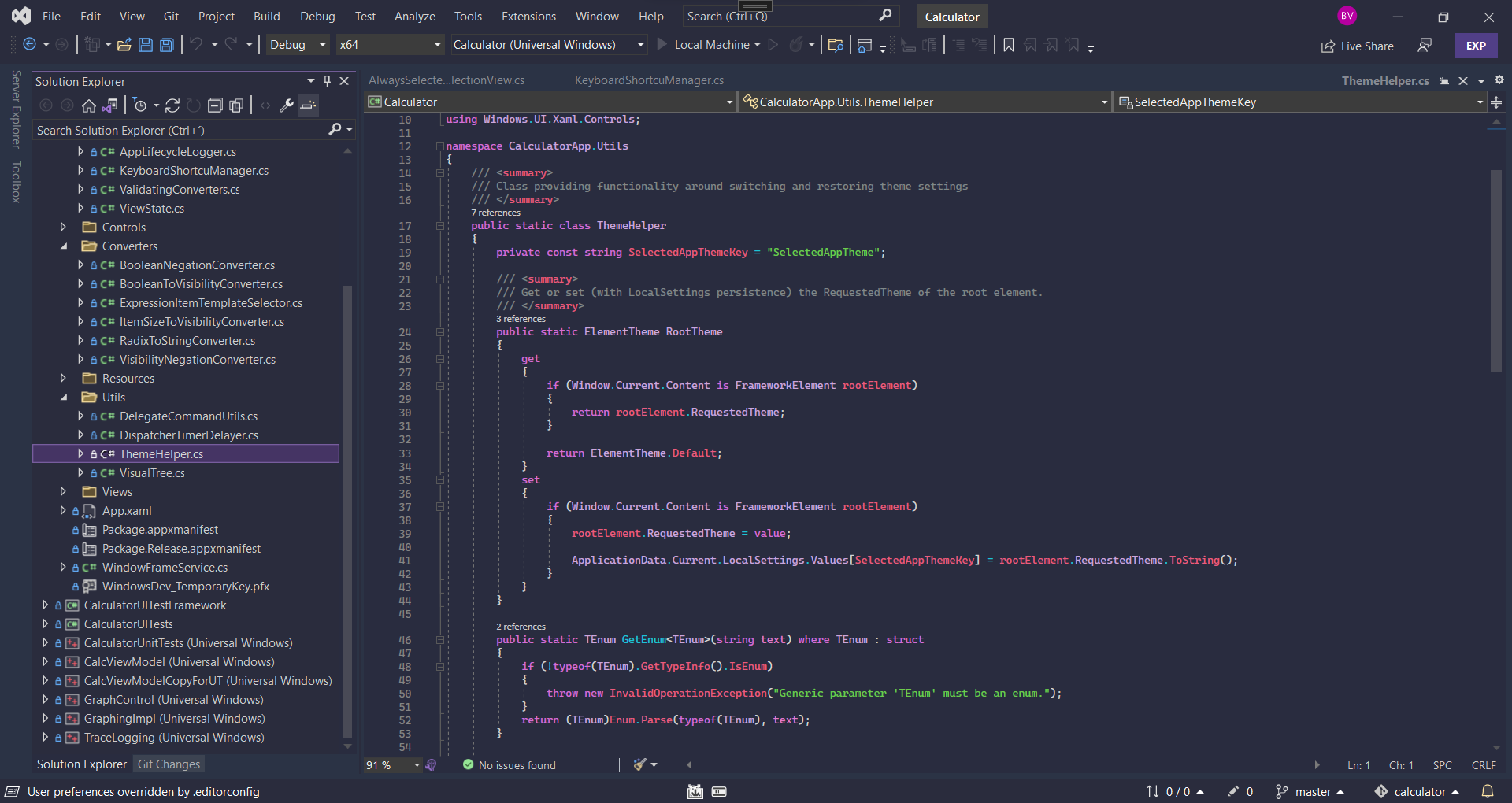
Task: Switch to AlwaysSelecte...lectionView.cs tab
Action: 447,80
